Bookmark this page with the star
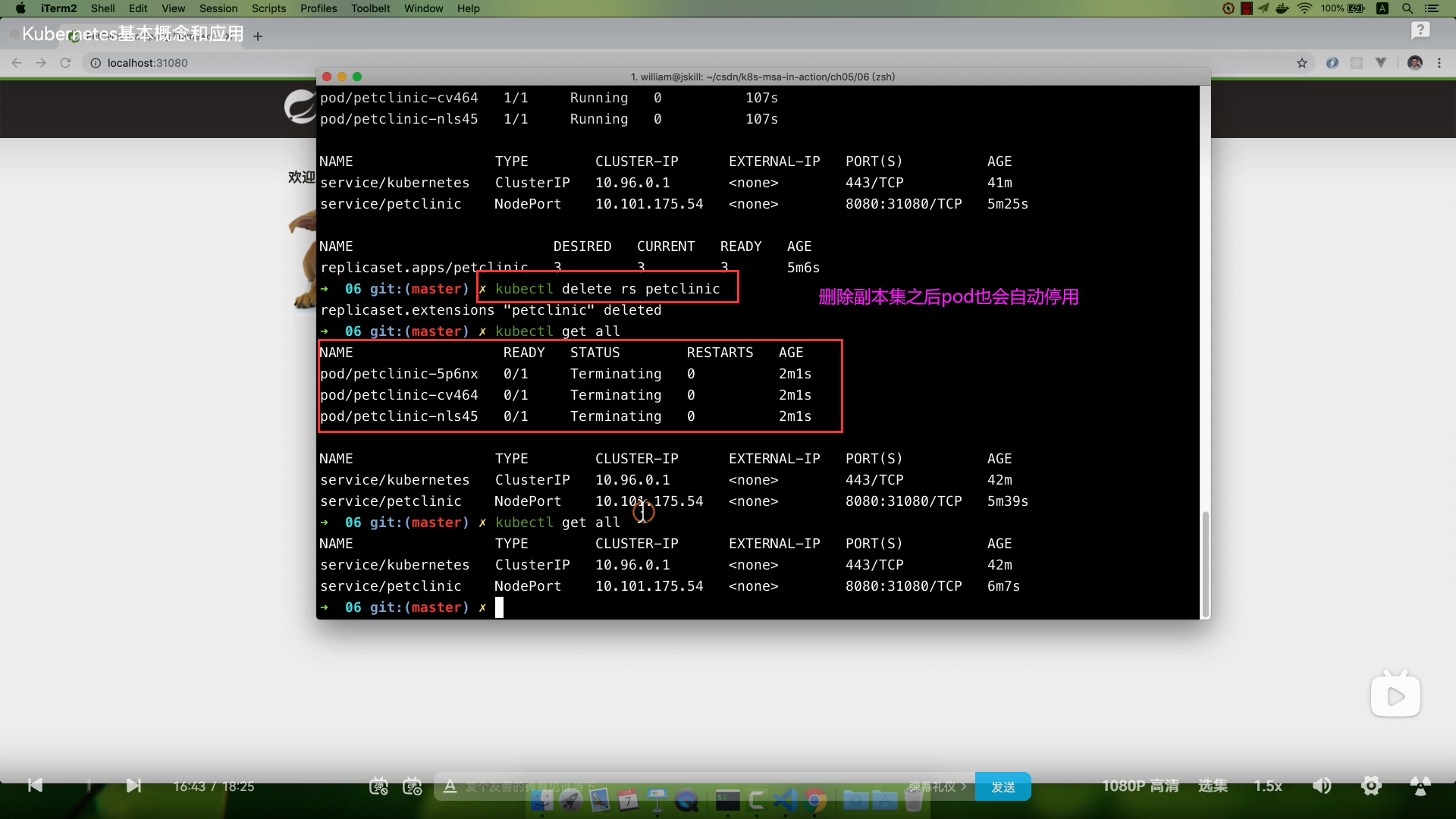This screenshot has height=819, width=1456. (x=1302, y=63)
